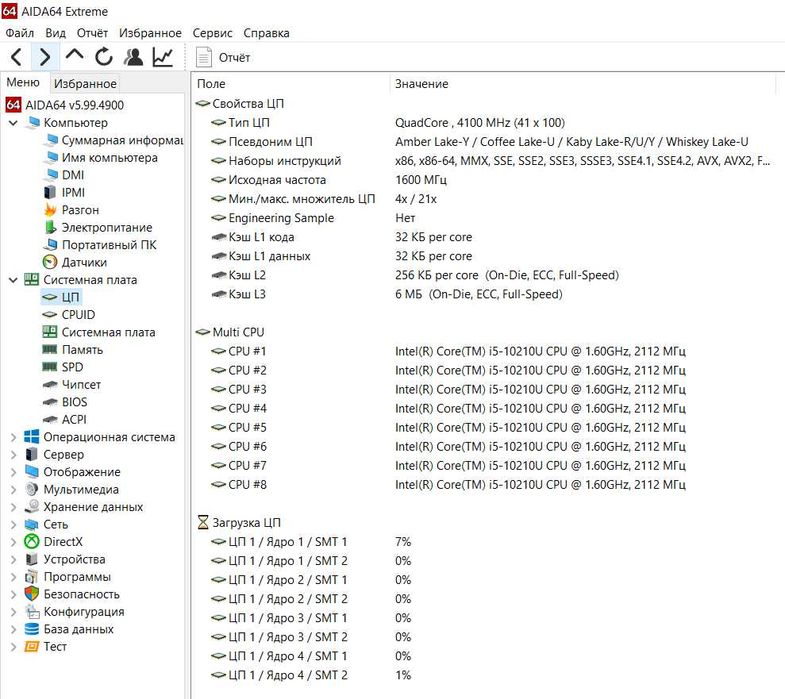Switch to the Избранное tab

point(85,84)
